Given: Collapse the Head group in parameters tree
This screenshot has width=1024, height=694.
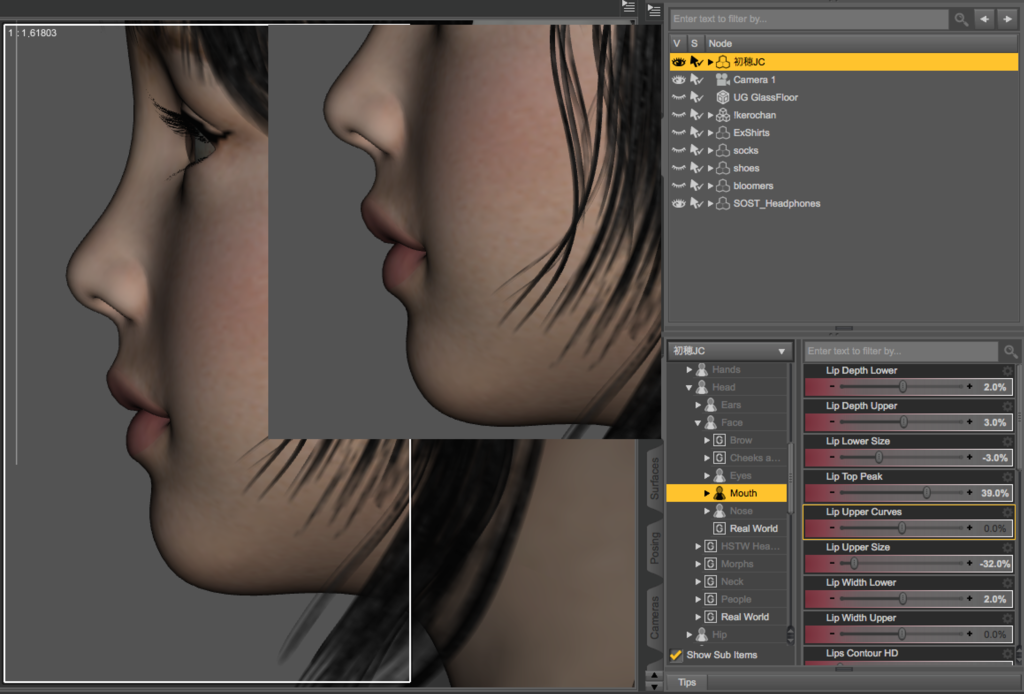Looking at the screenshot, I should point(688,387).
